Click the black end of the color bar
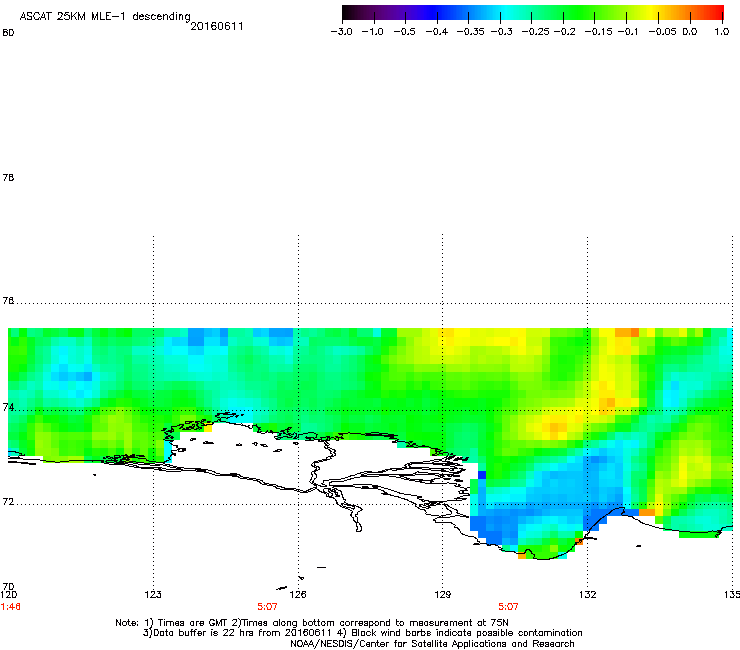 (349, 13)
